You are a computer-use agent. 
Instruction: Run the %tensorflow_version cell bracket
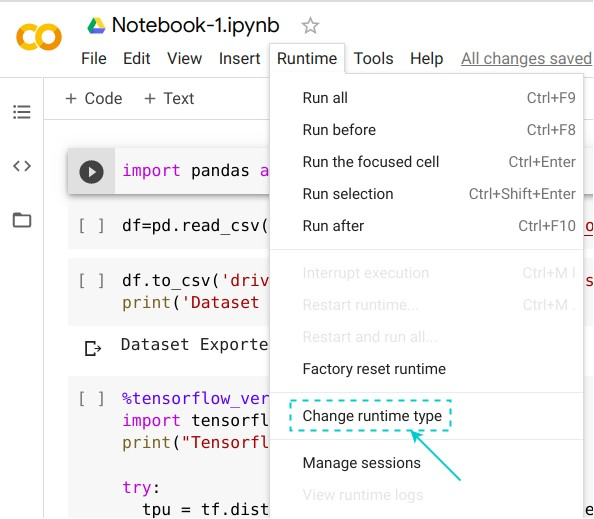(91, 399)
